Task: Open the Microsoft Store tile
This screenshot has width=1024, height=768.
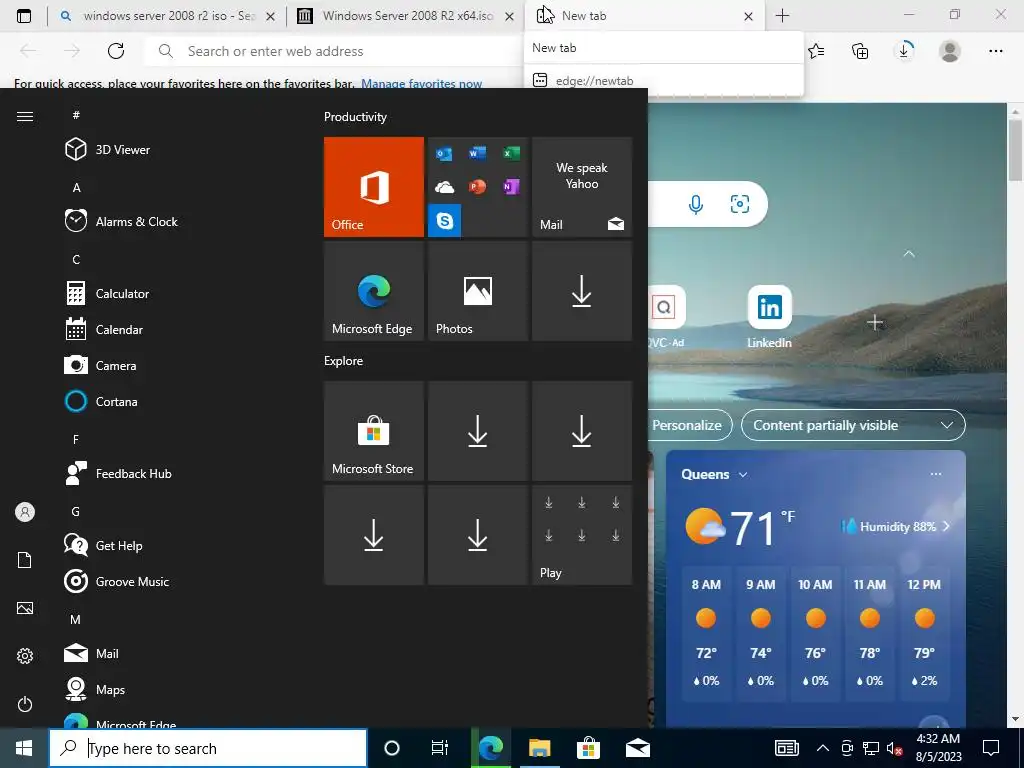Action: [x=374, y=431]
